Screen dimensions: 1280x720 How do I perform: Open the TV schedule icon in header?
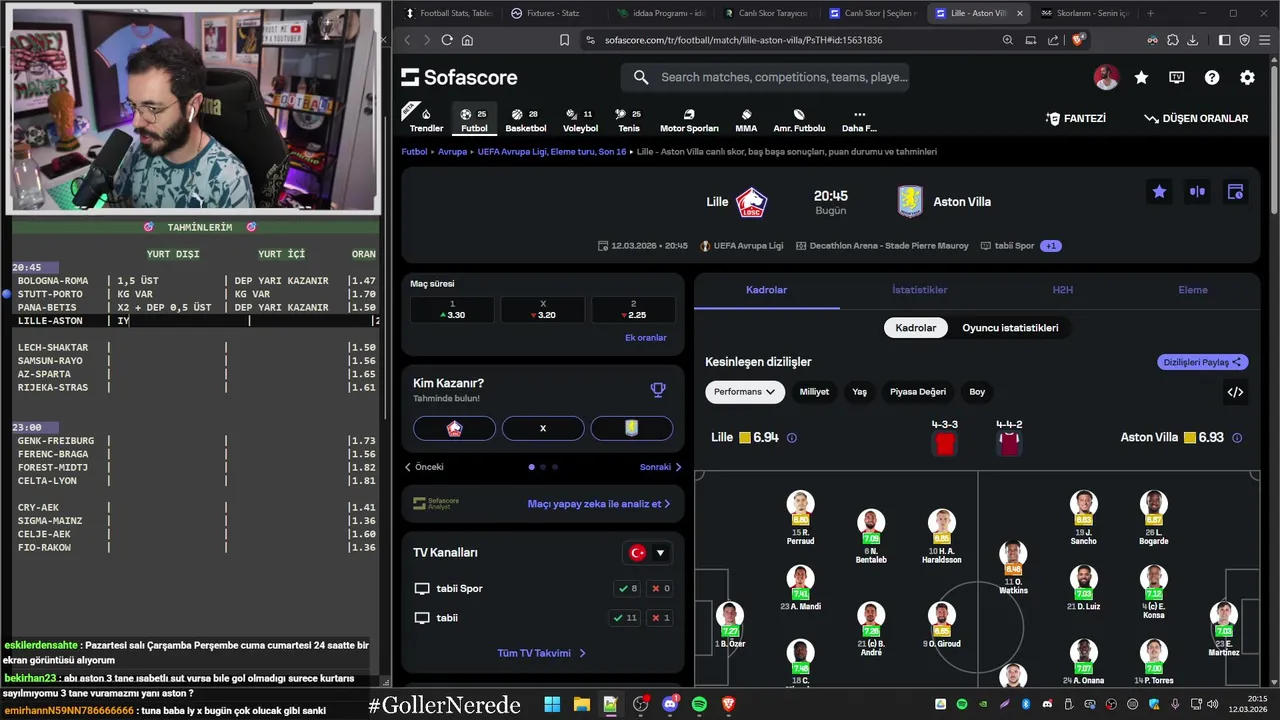click(1177, 77)
